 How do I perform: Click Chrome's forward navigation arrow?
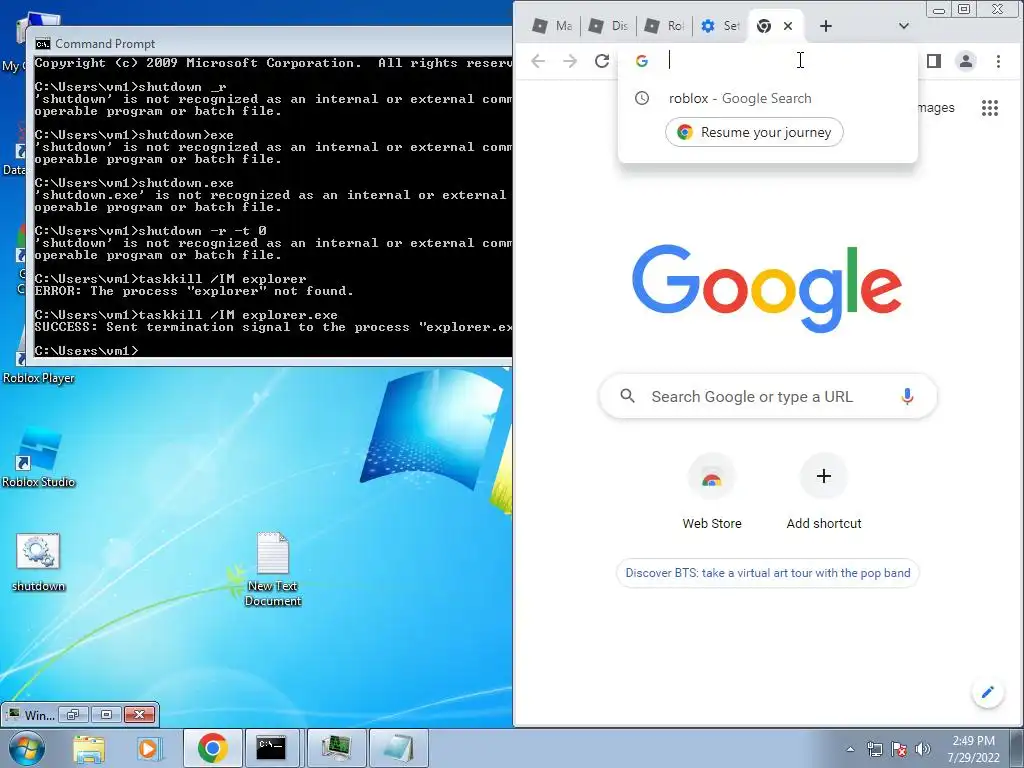(x=570, y=61)
